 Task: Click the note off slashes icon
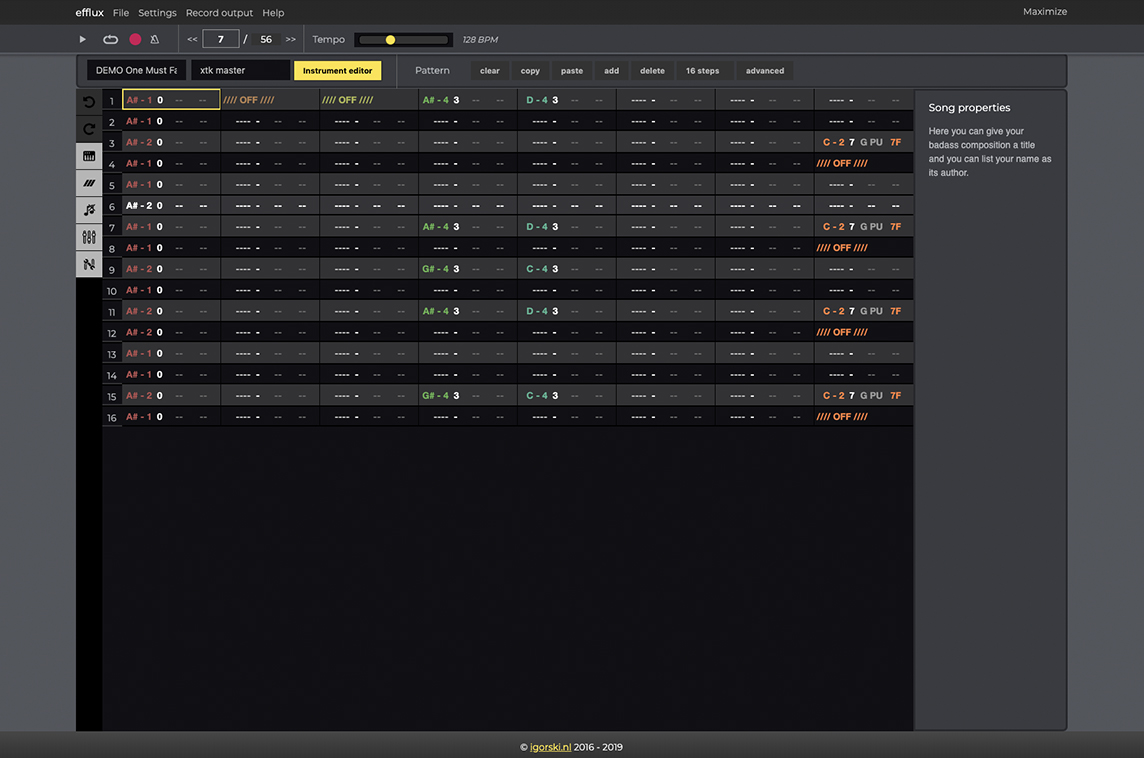89,183
